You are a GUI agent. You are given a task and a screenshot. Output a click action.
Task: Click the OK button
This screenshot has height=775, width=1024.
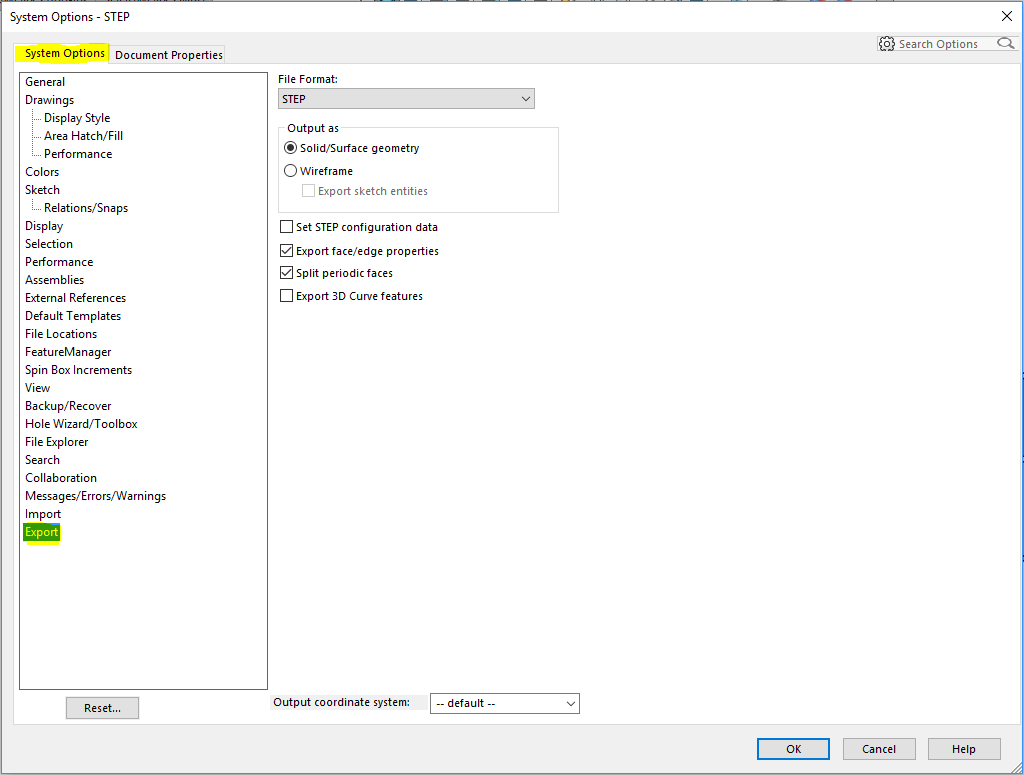pyautogui.click(x=793, y=749)
